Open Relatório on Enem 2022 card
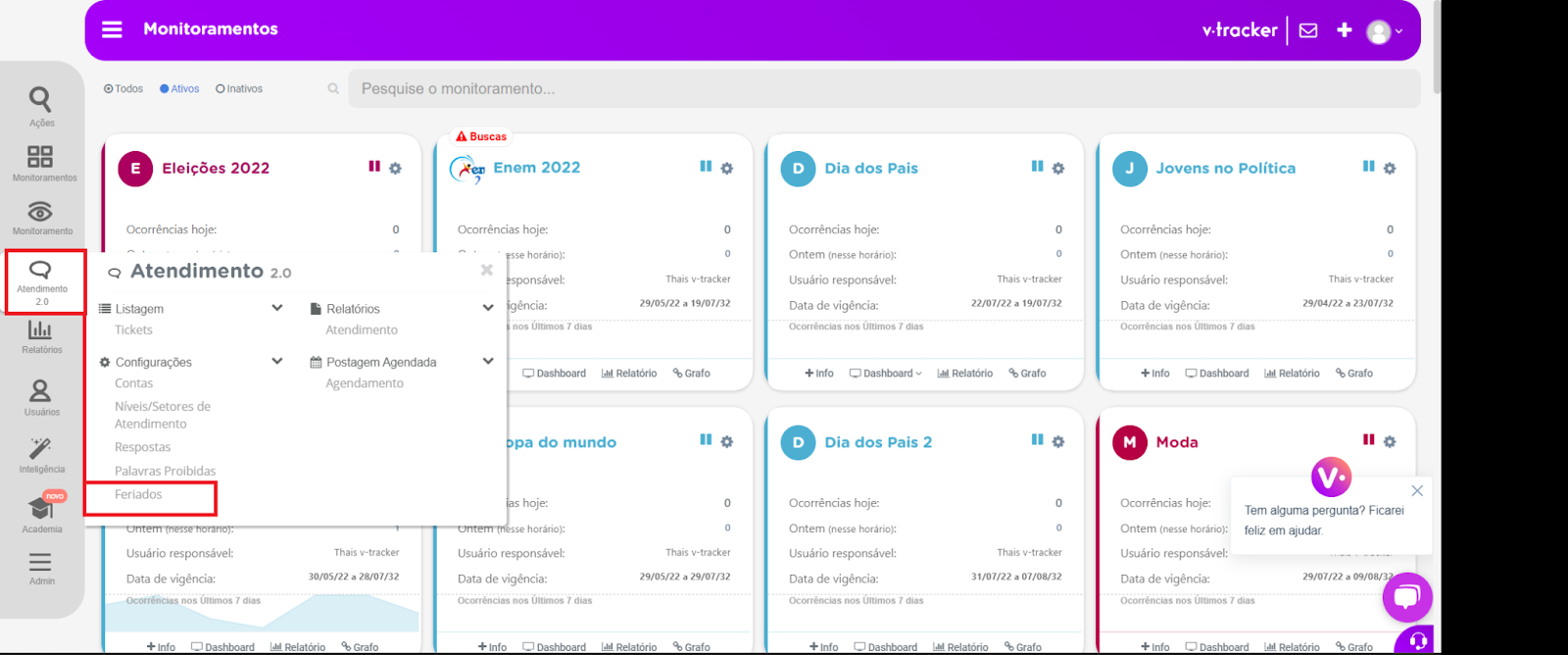 [629, 374]
